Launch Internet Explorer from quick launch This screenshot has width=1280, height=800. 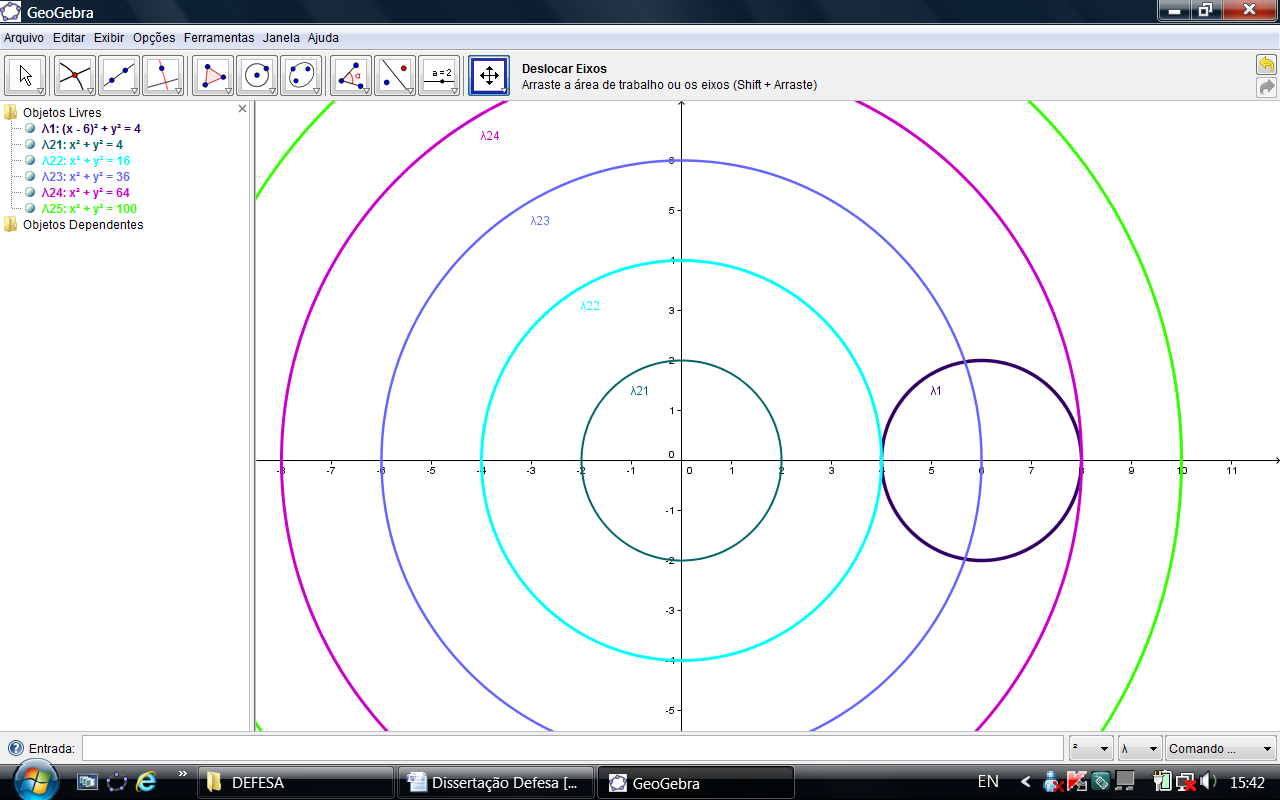click(x=147, y=782)
